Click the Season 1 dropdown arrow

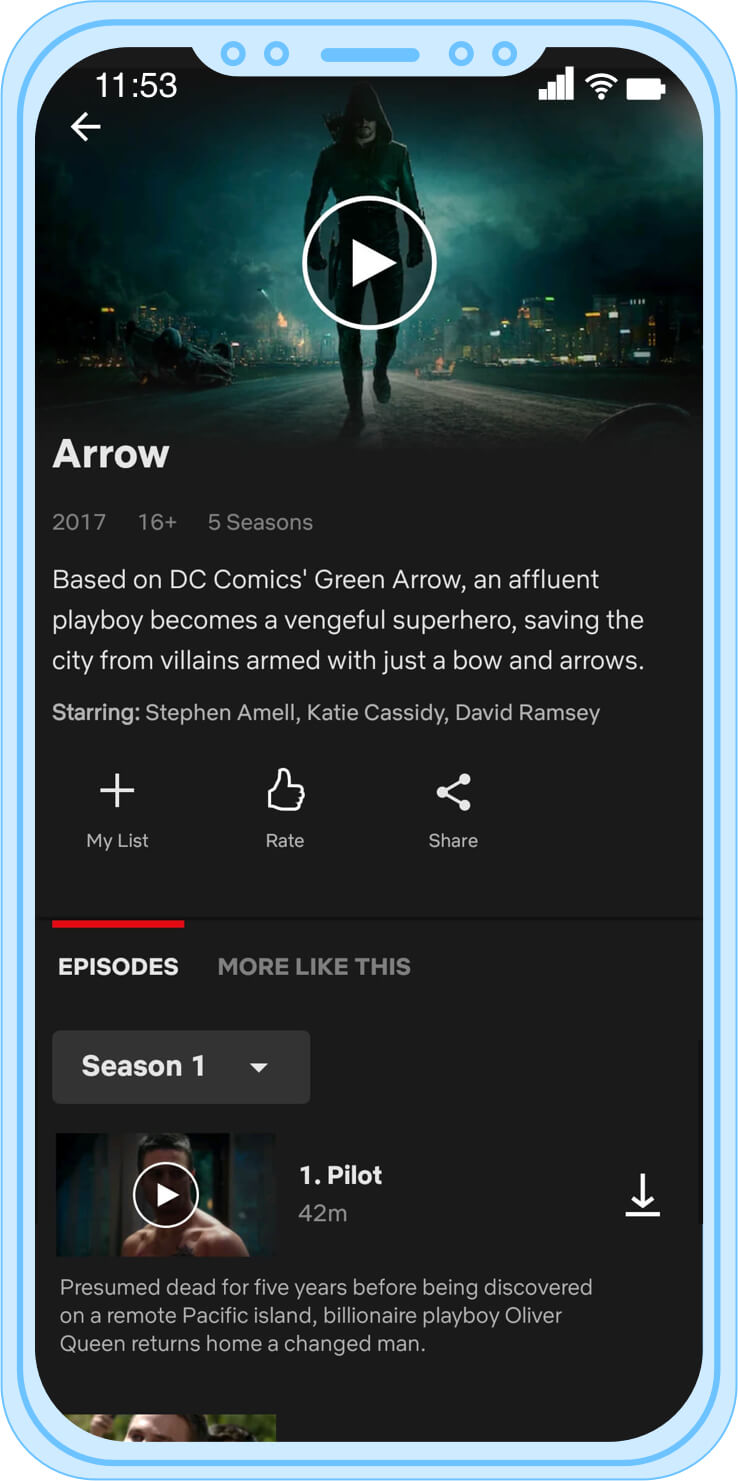[259, 1068]
